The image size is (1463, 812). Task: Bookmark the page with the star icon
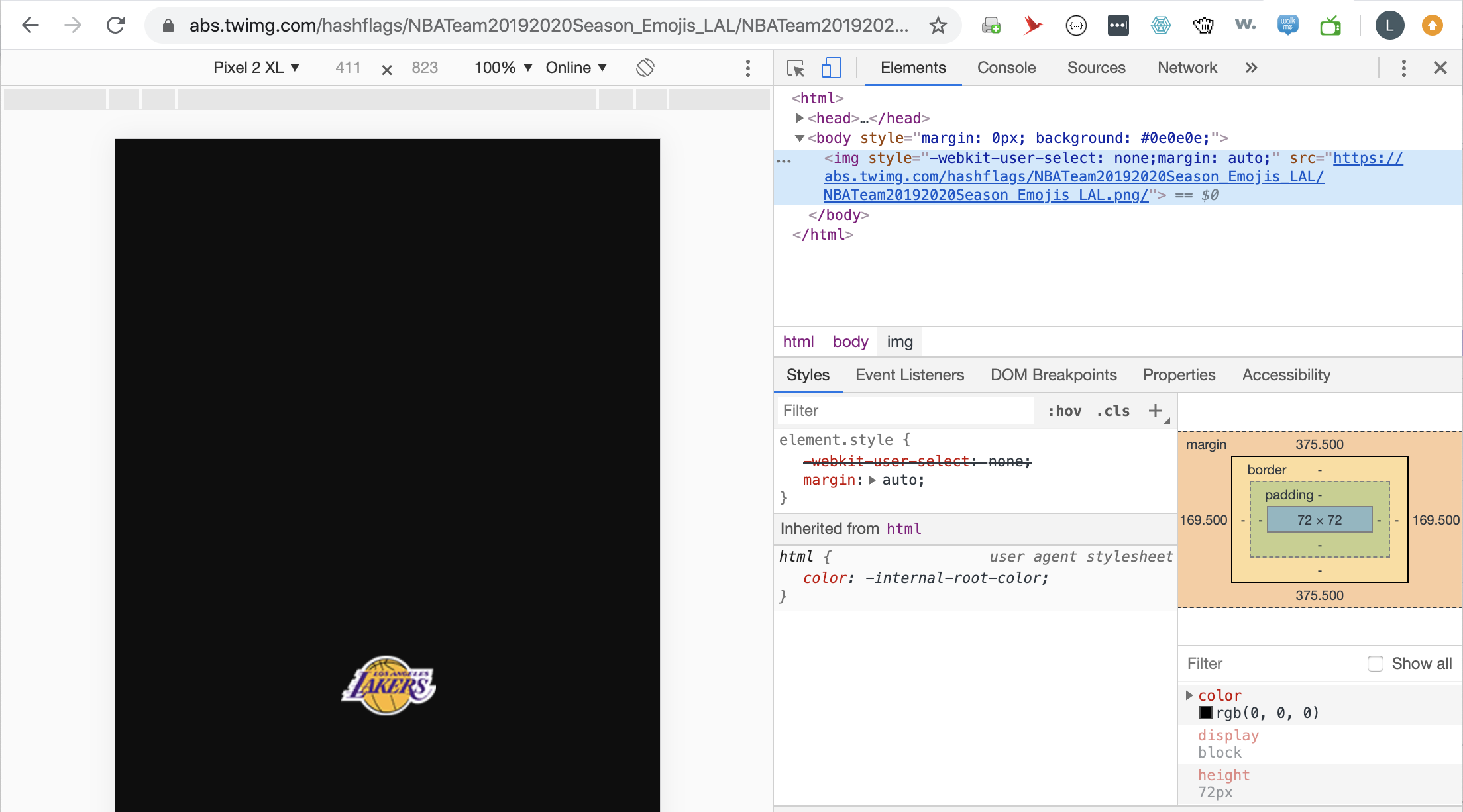click(x=937, y=25)
